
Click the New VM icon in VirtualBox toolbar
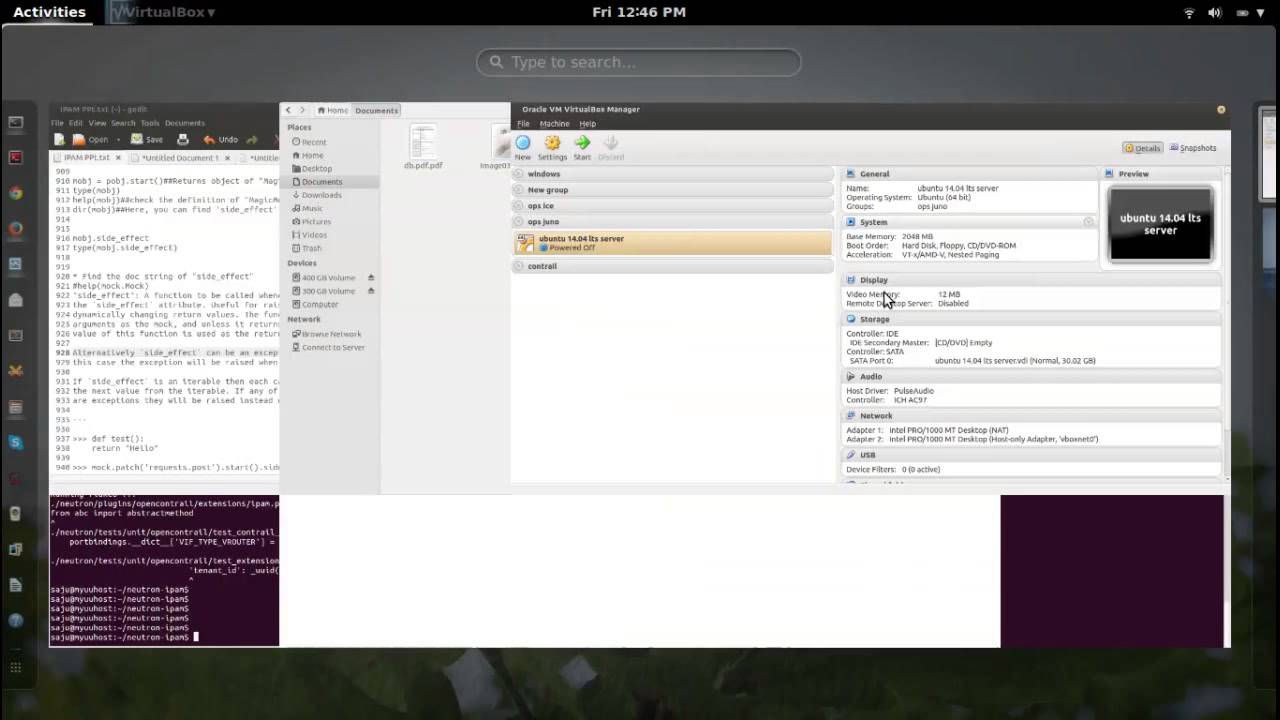[x=522, y=143]
